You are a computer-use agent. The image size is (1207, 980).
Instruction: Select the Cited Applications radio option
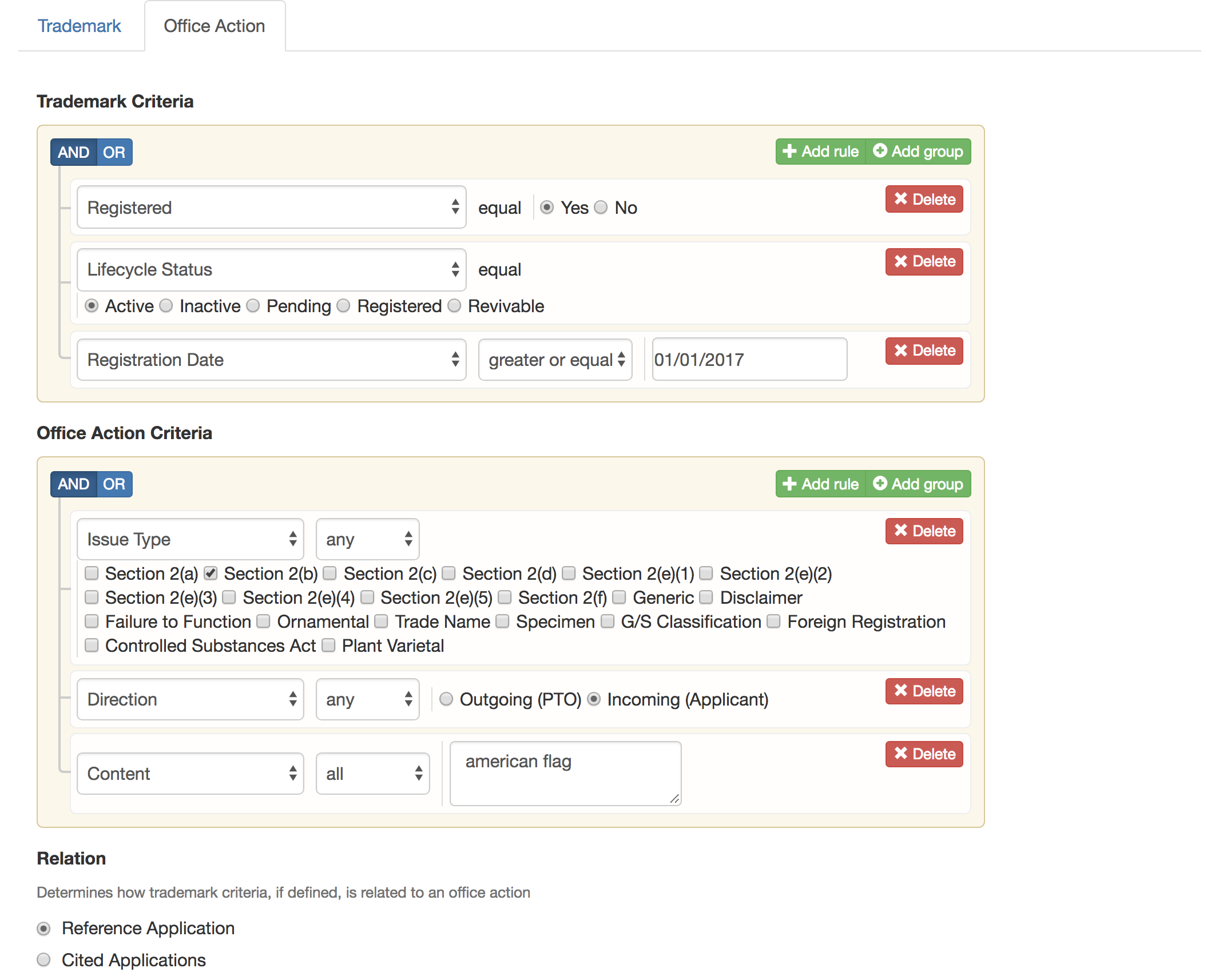pos(43,960)
